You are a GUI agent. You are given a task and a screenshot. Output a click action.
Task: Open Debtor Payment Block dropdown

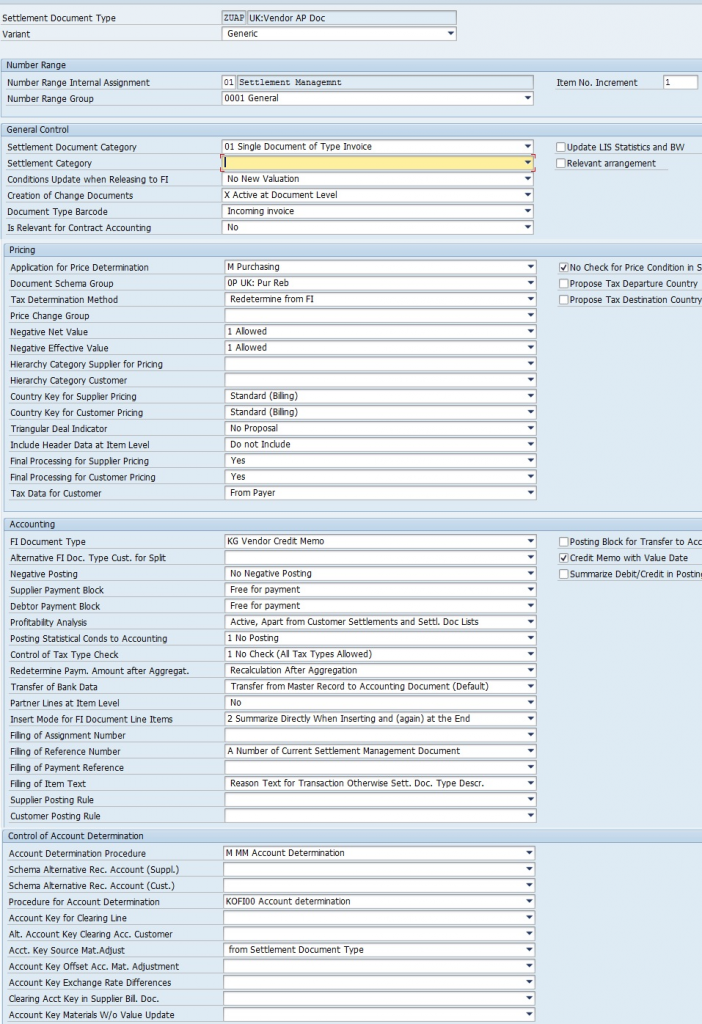coord(380,605)
